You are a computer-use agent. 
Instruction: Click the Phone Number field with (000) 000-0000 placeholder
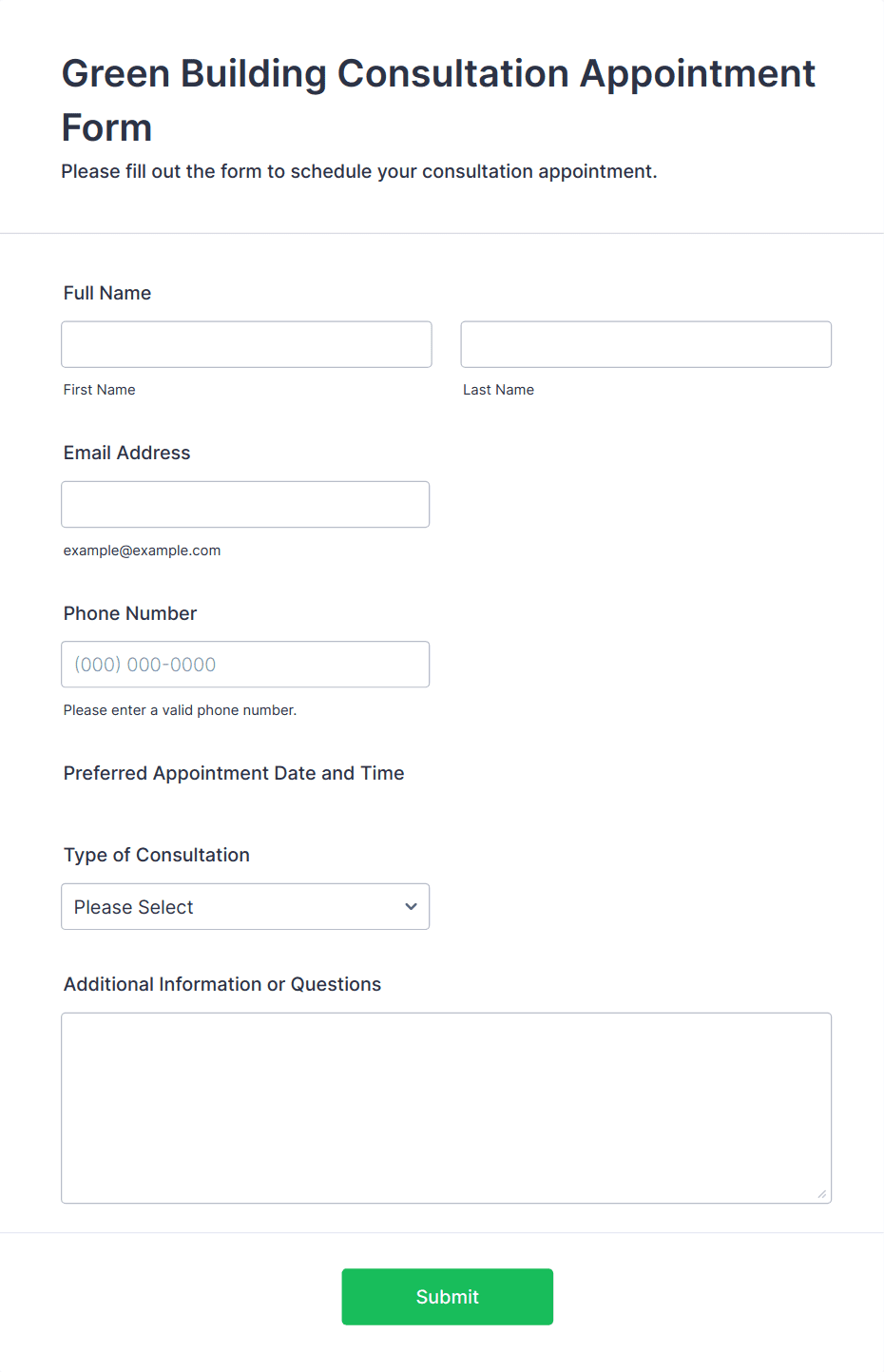245,665
